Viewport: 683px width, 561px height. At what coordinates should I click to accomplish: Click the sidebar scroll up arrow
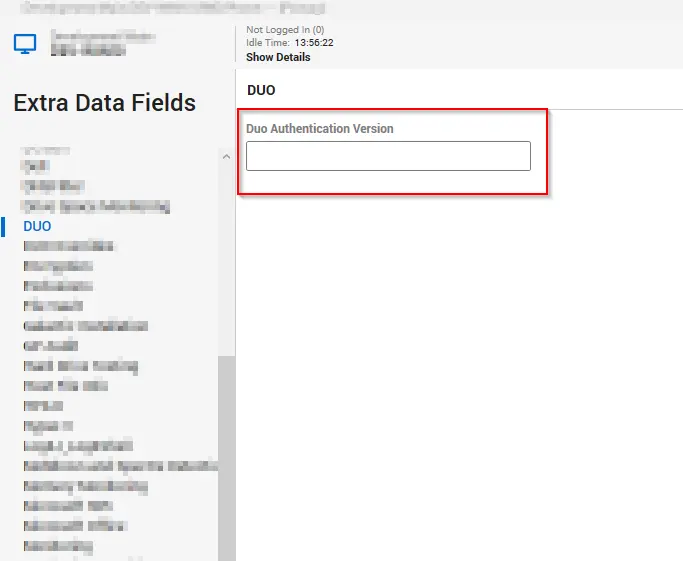226,156
